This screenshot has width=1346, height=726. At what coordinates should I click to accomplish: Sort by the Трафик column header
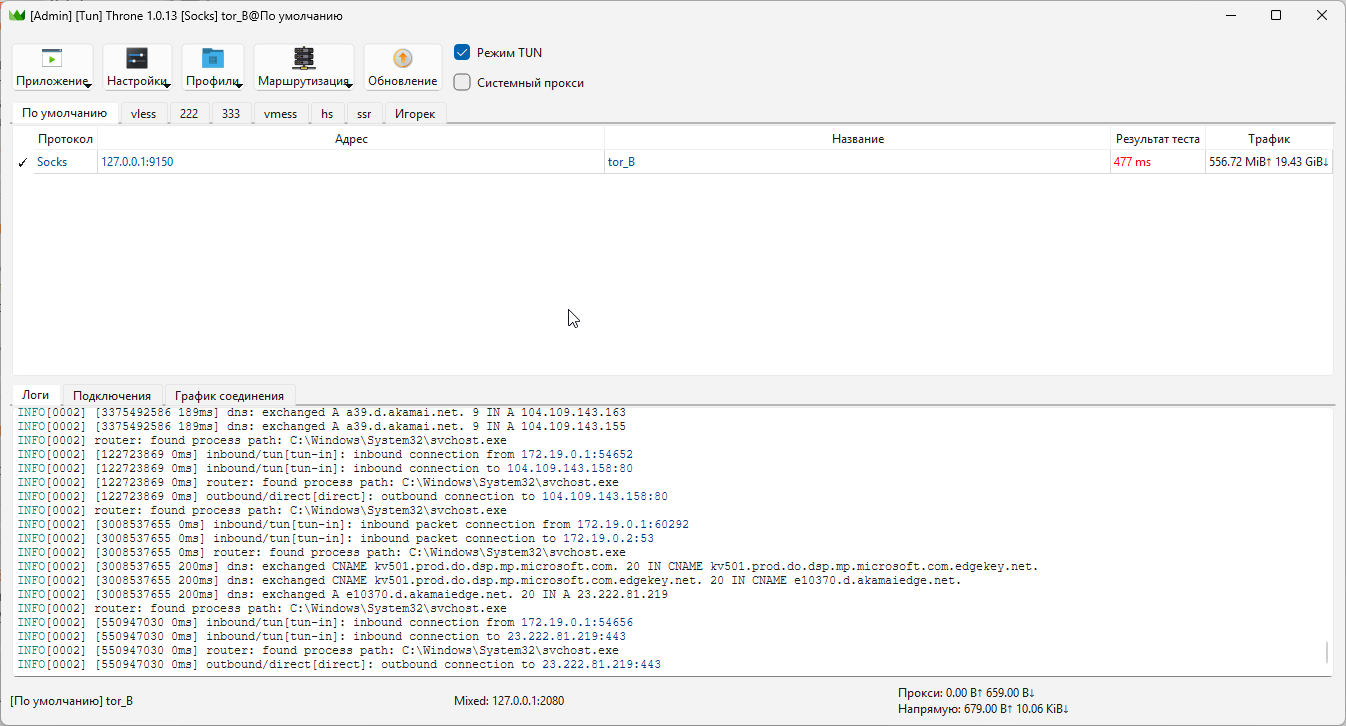[1269, 139]
